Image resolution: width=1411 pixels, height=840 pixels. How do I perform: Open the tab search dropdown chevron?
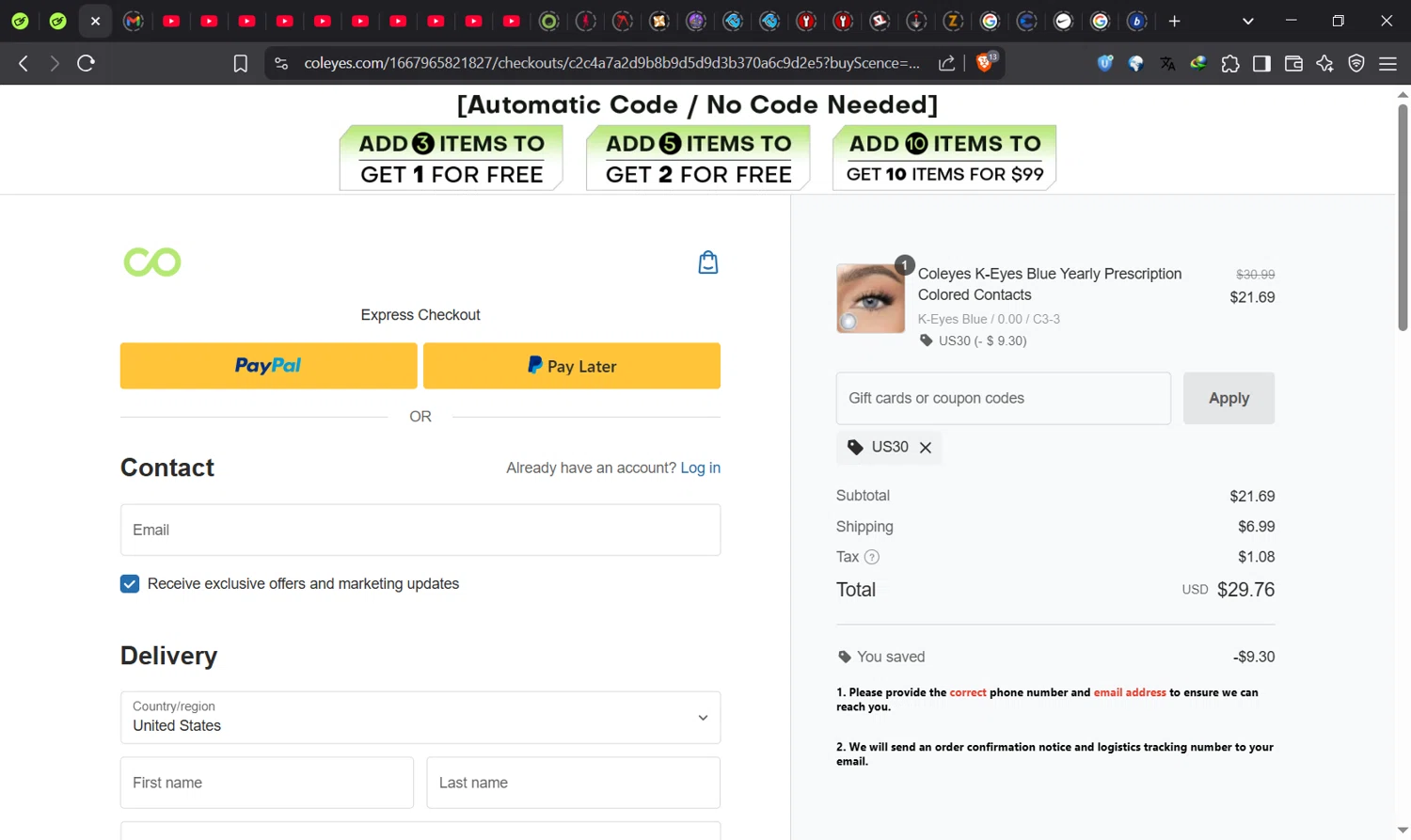click(x=1247, y=21)
